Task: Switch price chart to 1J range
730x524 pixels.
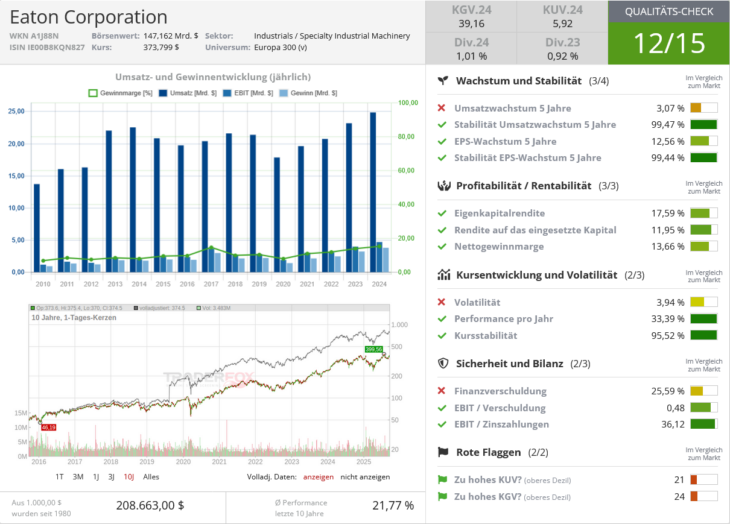Action: (96, 477)
